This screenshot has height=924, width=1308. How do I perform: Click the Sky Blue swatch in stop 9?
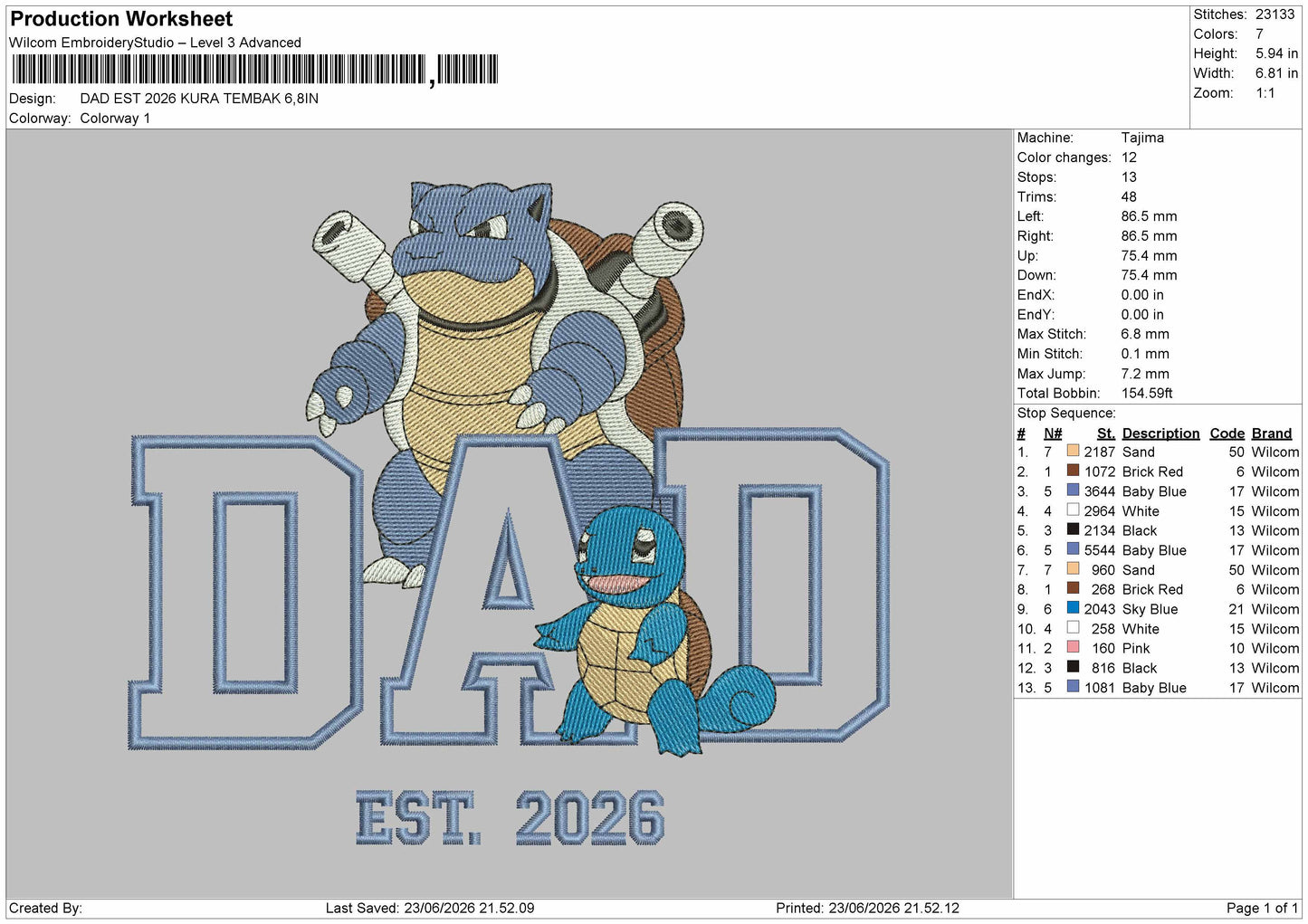pos(1073,608)
